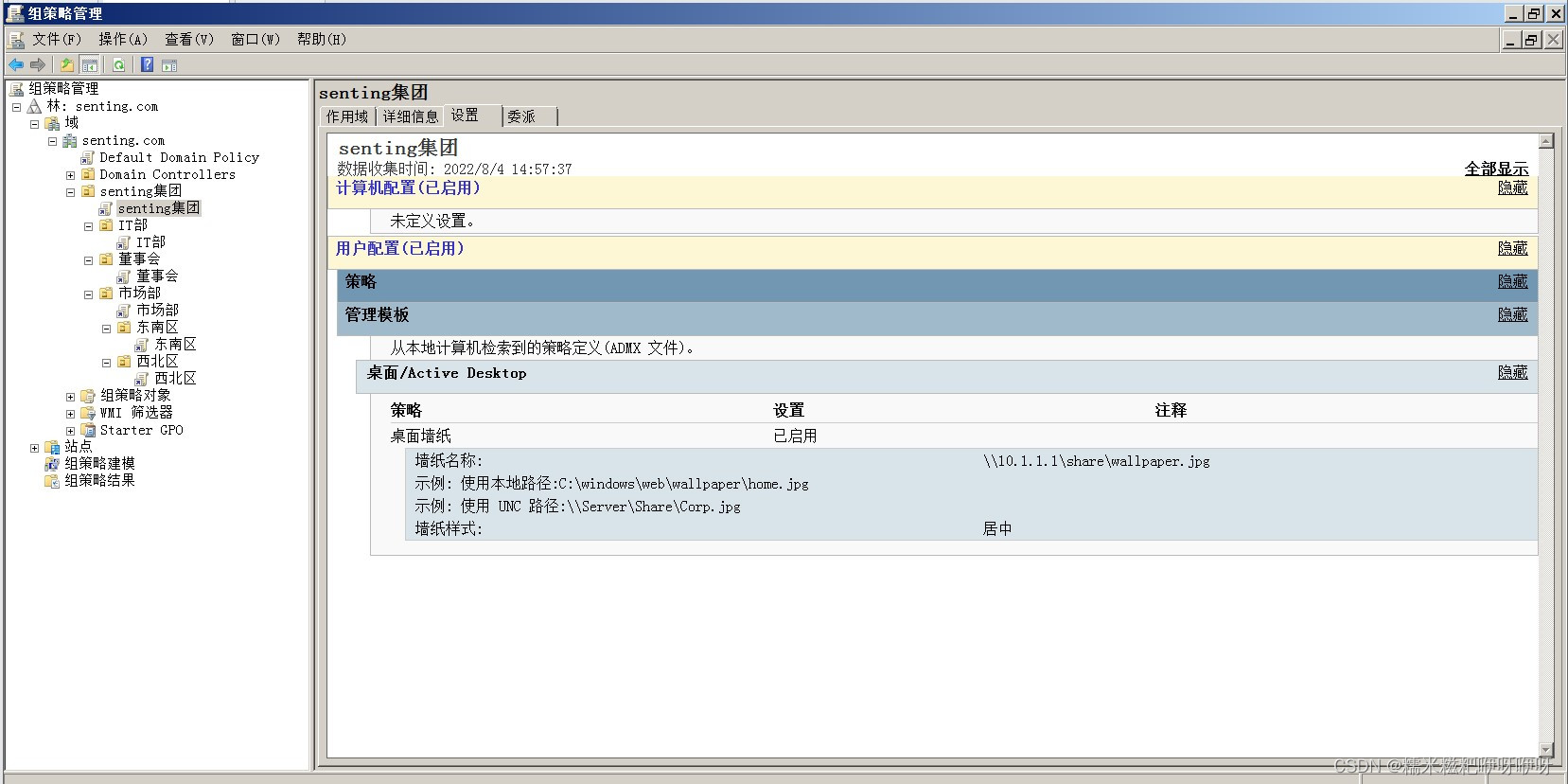Open the Help toolbar icon

147,64
